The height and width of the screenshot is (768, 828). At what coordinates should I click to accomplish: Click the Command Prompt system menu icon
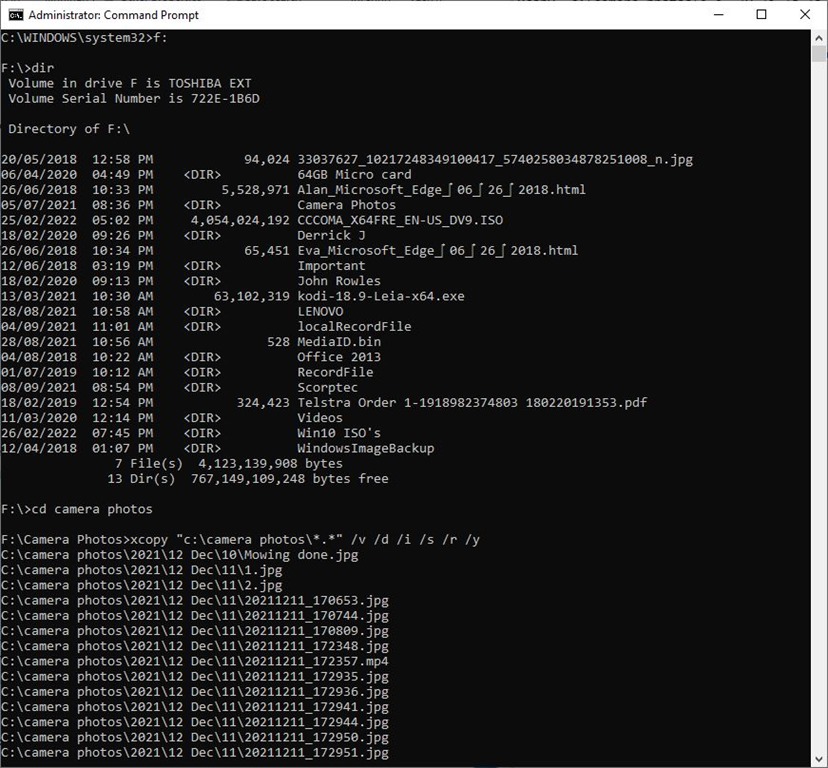pos(16,15)
